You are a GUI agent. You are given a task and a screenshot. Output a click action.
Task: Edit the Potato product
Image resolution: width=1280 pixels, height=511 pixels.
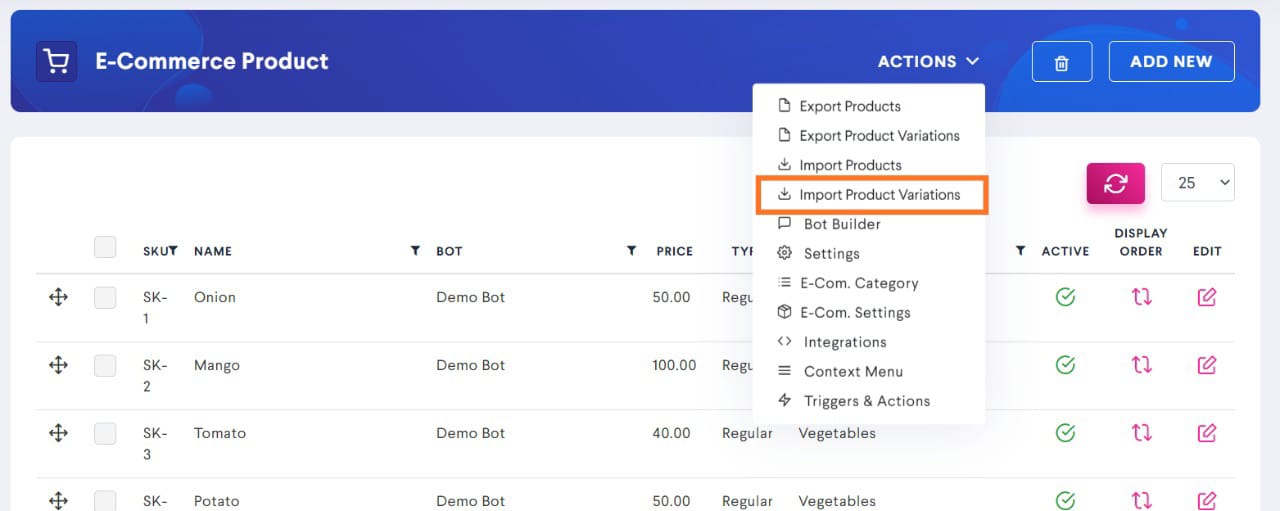[1207, 500]
